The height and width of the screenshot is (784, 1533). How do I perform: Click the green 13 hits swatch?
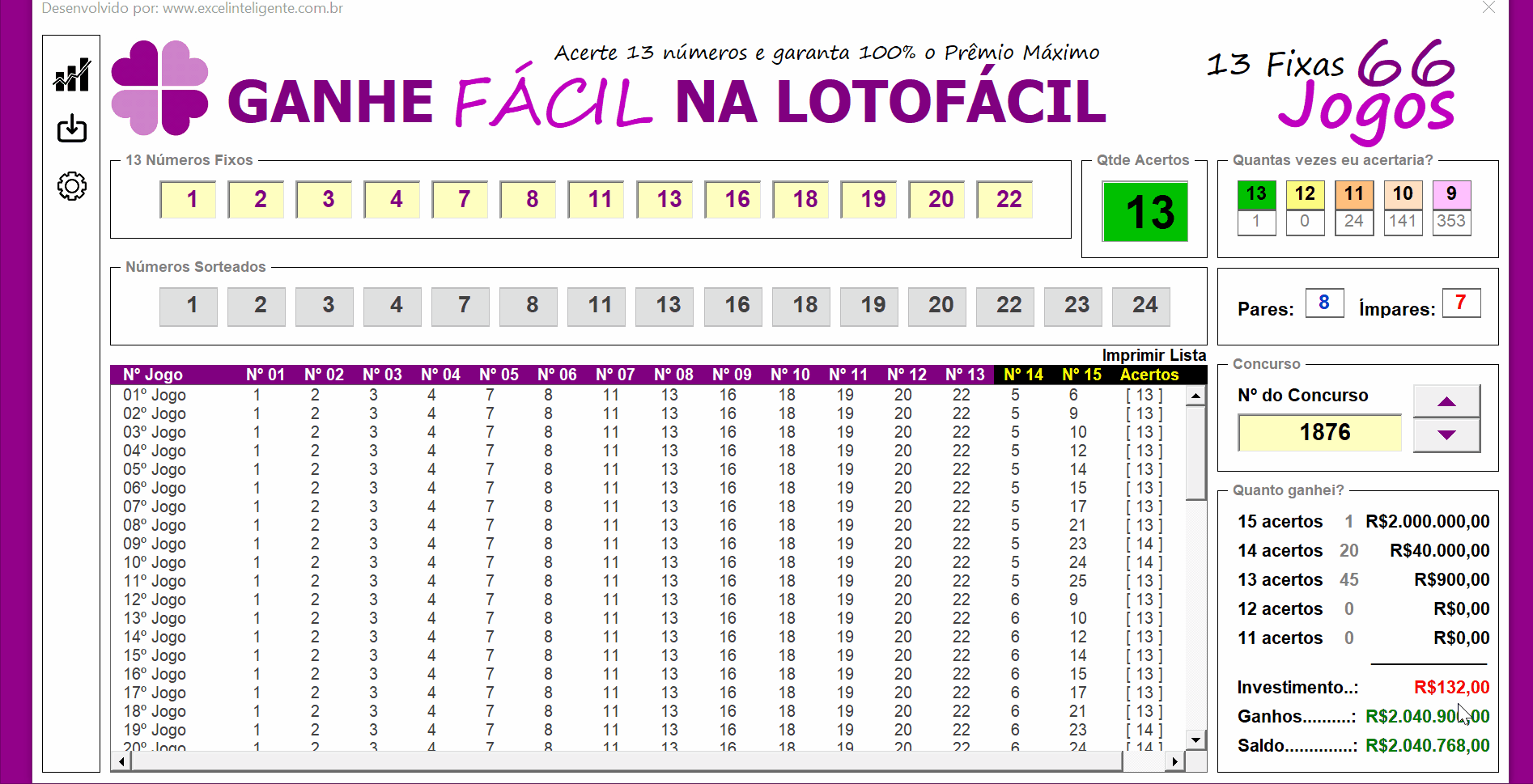click(1256, 194)
